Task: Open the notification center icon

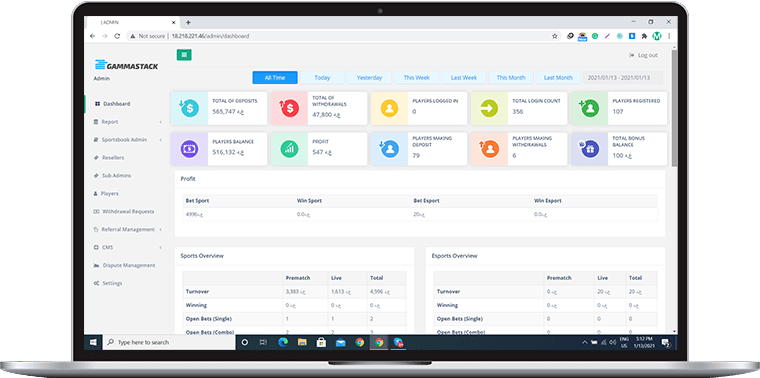Action: pyautogui.click(x=667, y=343)
